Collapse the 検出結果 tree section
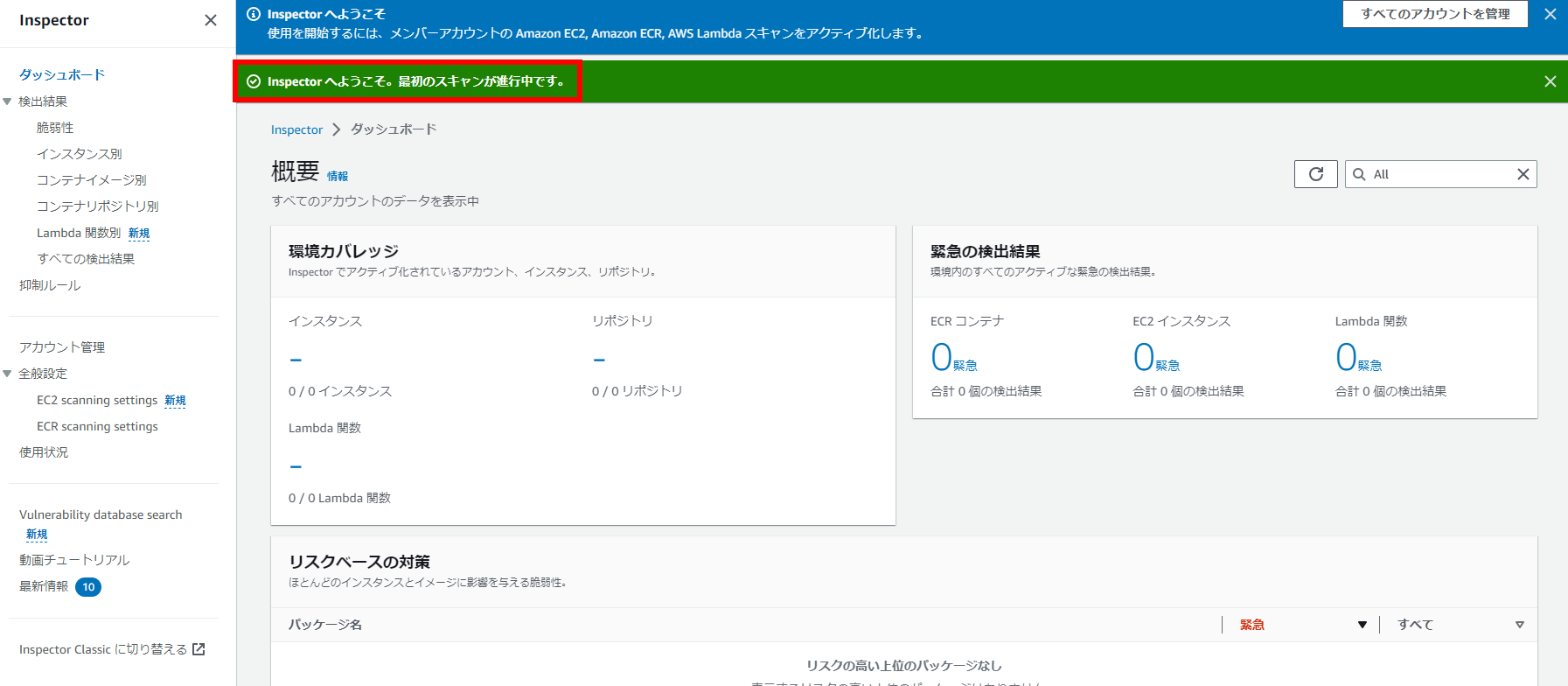 pos(7,101)
